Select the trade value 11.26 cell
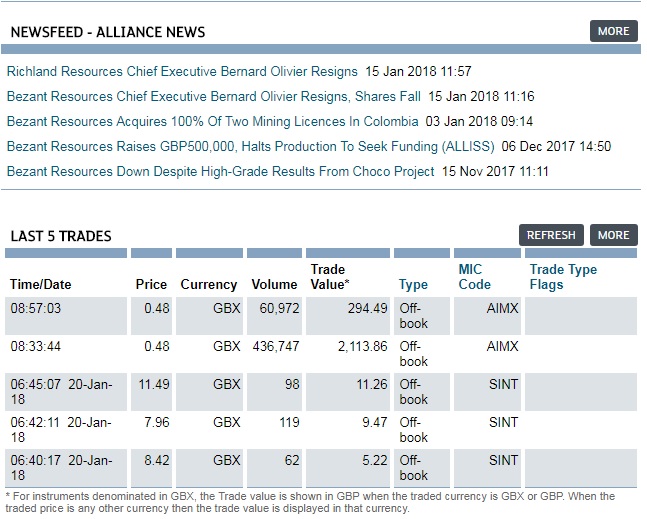The image size is (647, 519). click(348, 392)
